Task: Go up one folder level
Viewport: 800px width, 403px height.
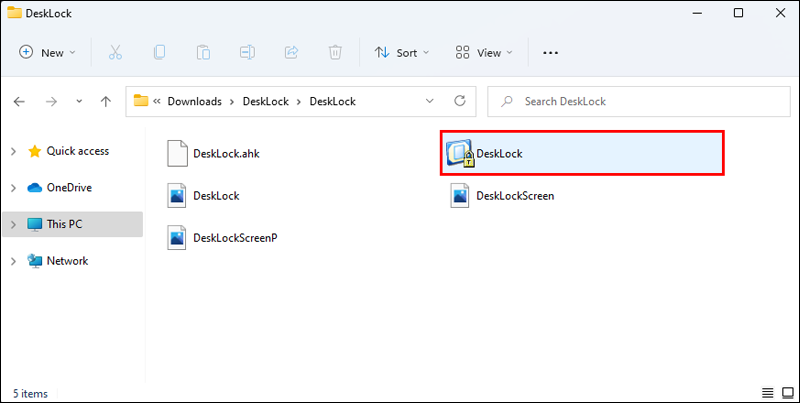Action: 106,101
